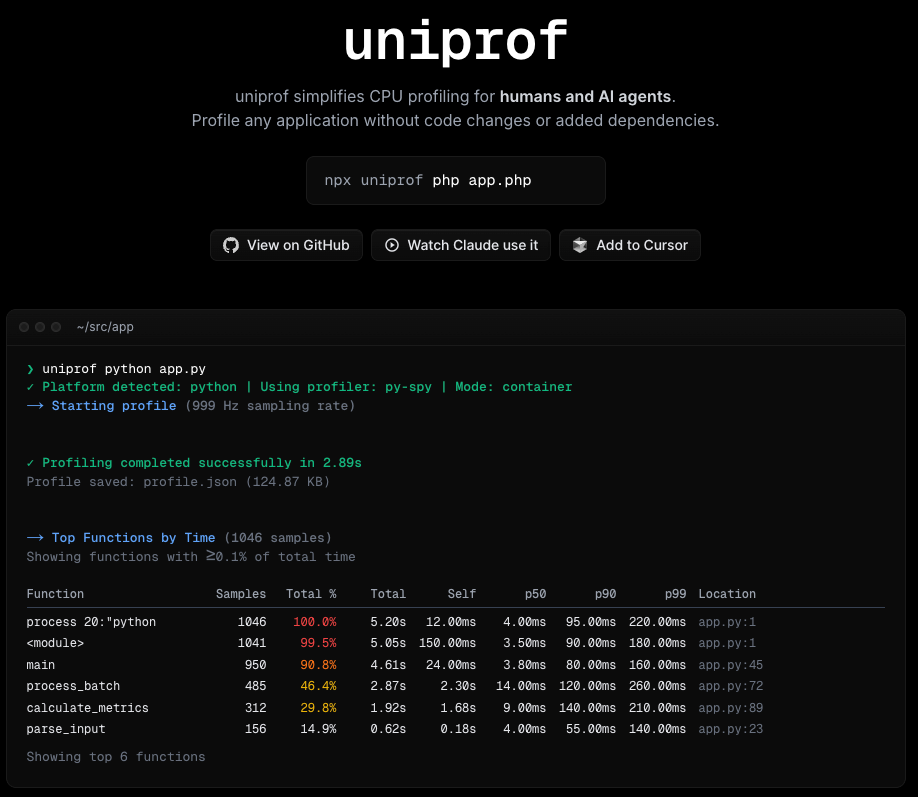Click the Location column header
Screen dimensions: 918x797
727,594
